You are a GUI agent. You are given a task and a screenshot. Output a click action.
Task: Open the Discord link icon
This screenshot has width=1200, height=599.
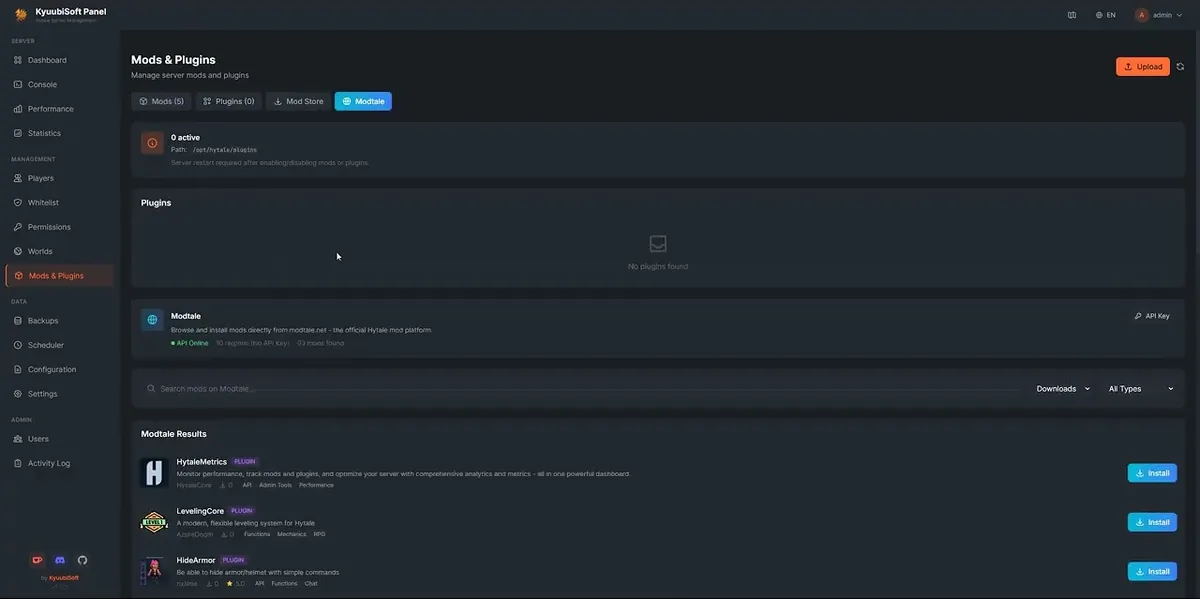(60, 560)
